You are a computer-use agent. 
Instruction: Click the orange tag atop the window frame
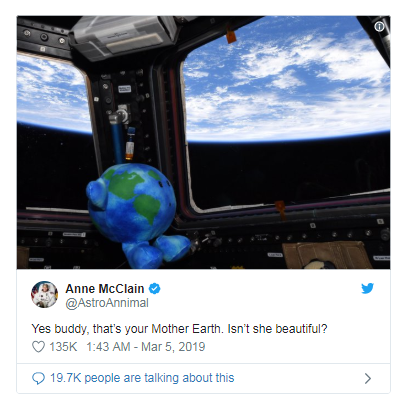pos(231,36)
